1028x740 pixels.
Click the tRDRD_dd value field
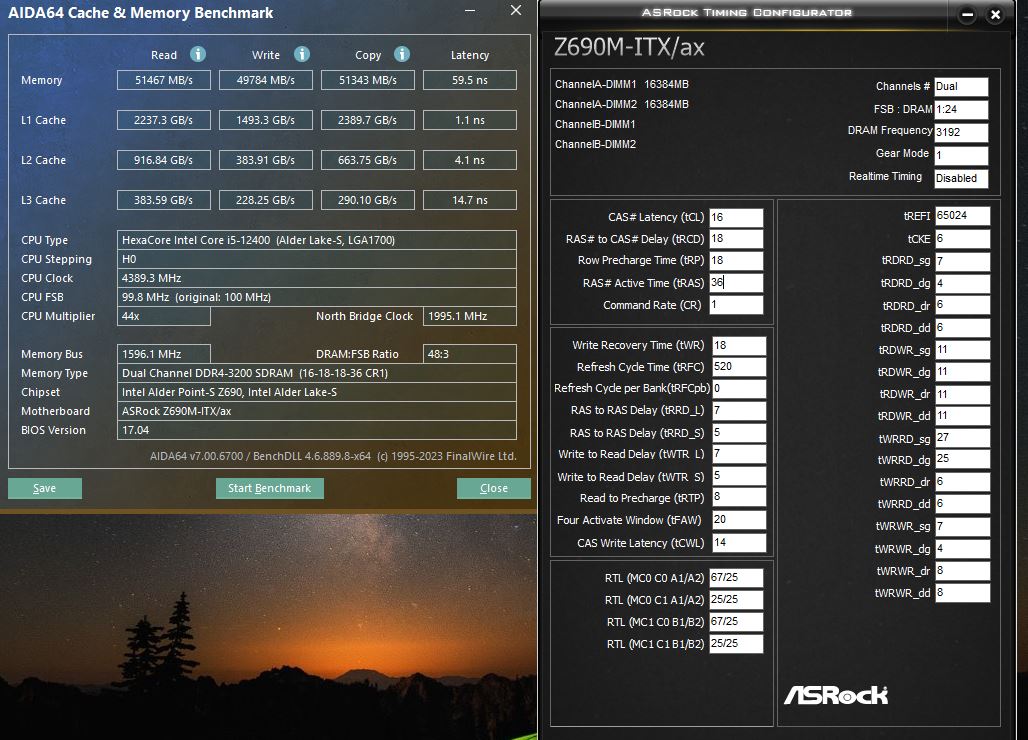(x=962, y=328)
